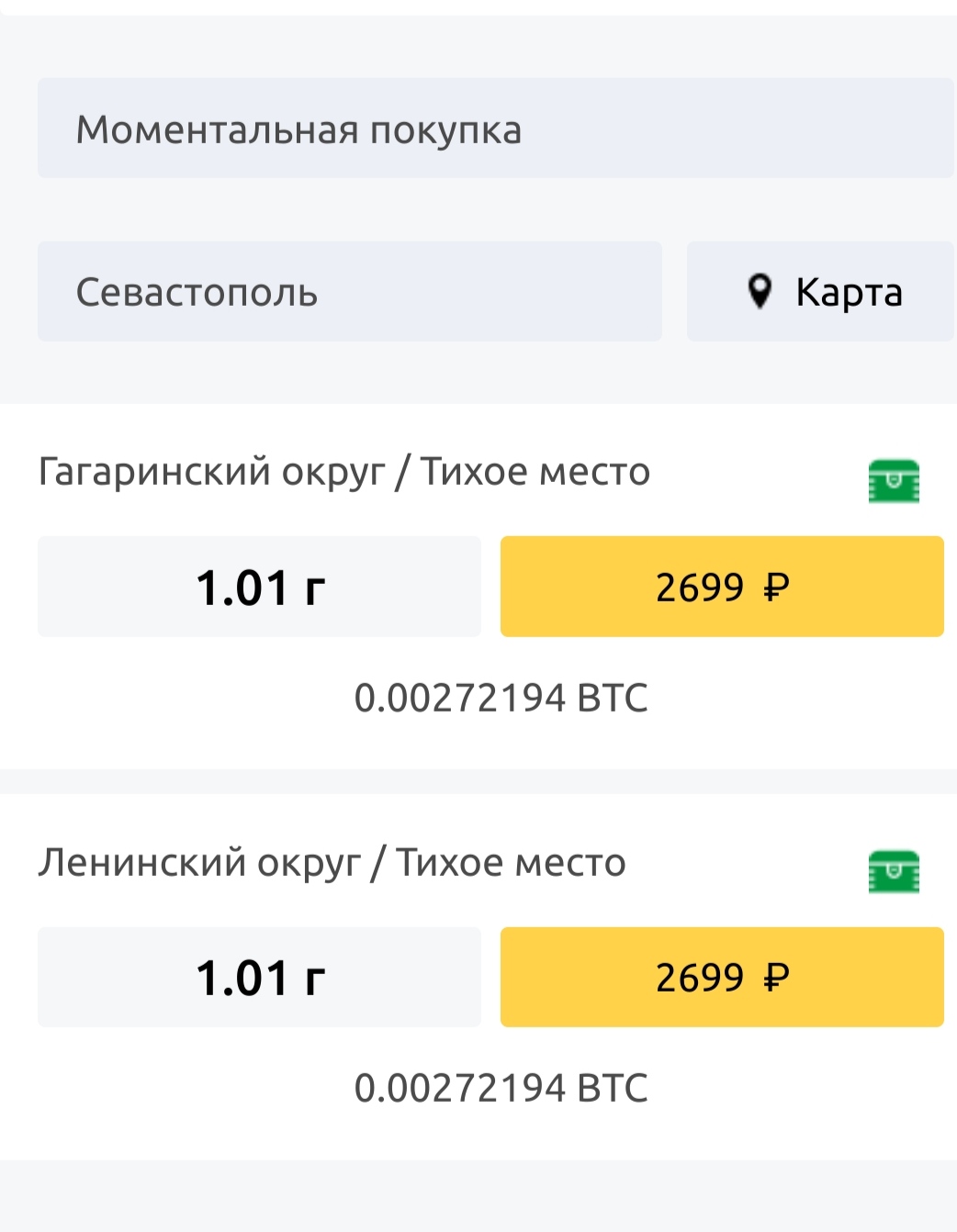Click the Карта map button
Viewport: 957px width, 1232px height.
click(x=819, y=292)
